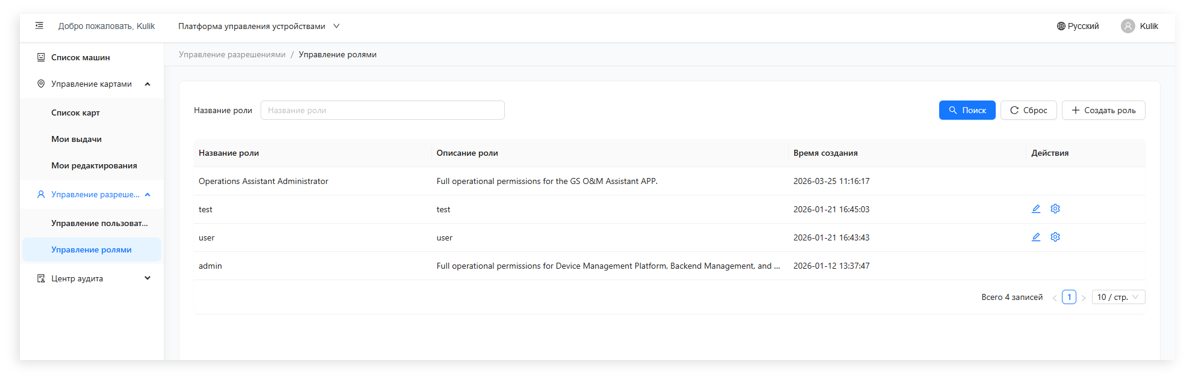Collapse the sidebar with the menu fold icon
The height and width of the screenshot is (380, 1189).
point(39,26)
